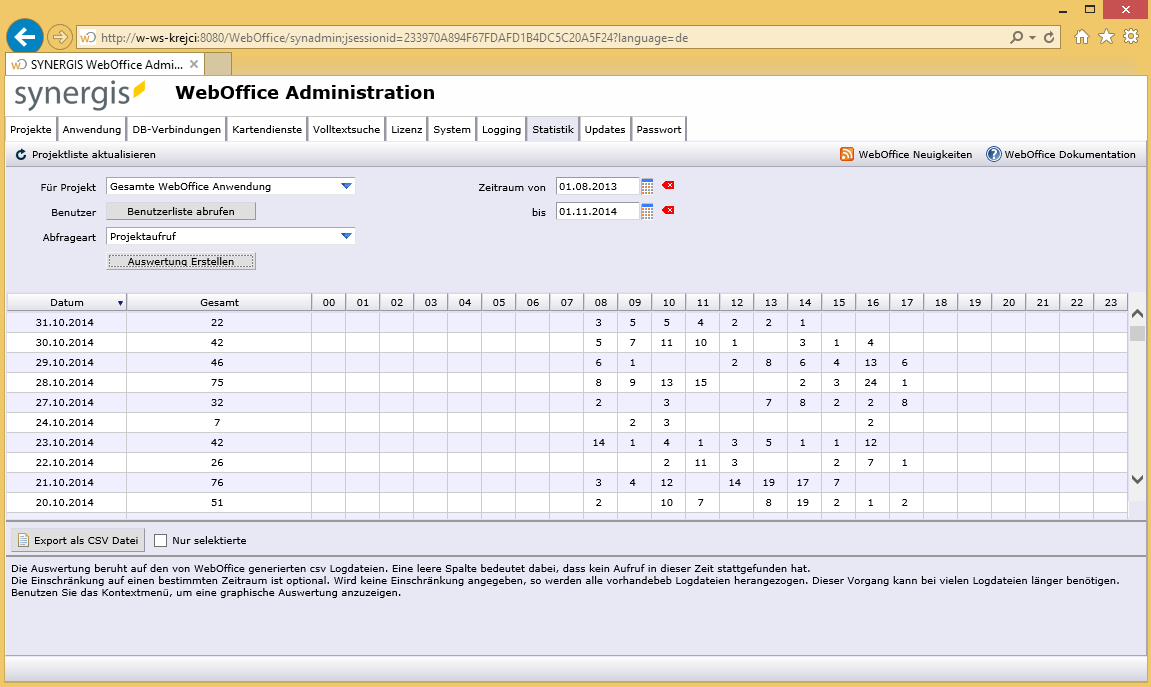Open browser settings gear icon
The width and height of the screenshot is (1151, 687).
pyautogui.click(x=1131, y=37)
